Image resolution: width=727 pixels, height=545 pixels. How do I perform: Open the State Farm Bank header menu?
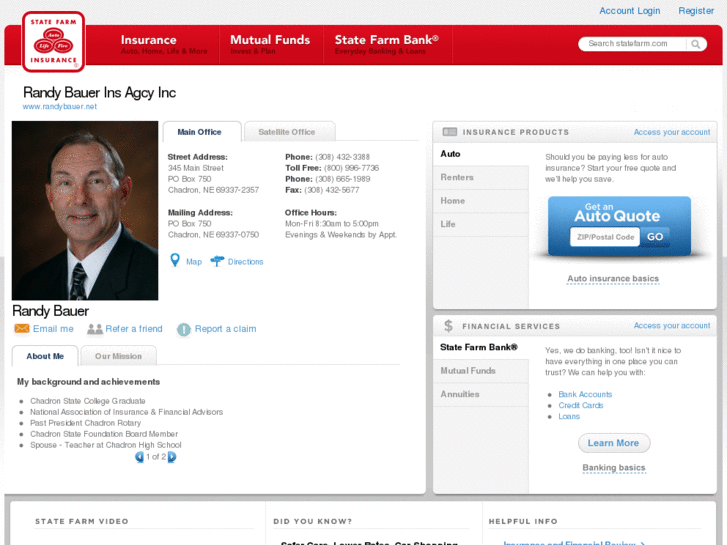pos(387,45)
